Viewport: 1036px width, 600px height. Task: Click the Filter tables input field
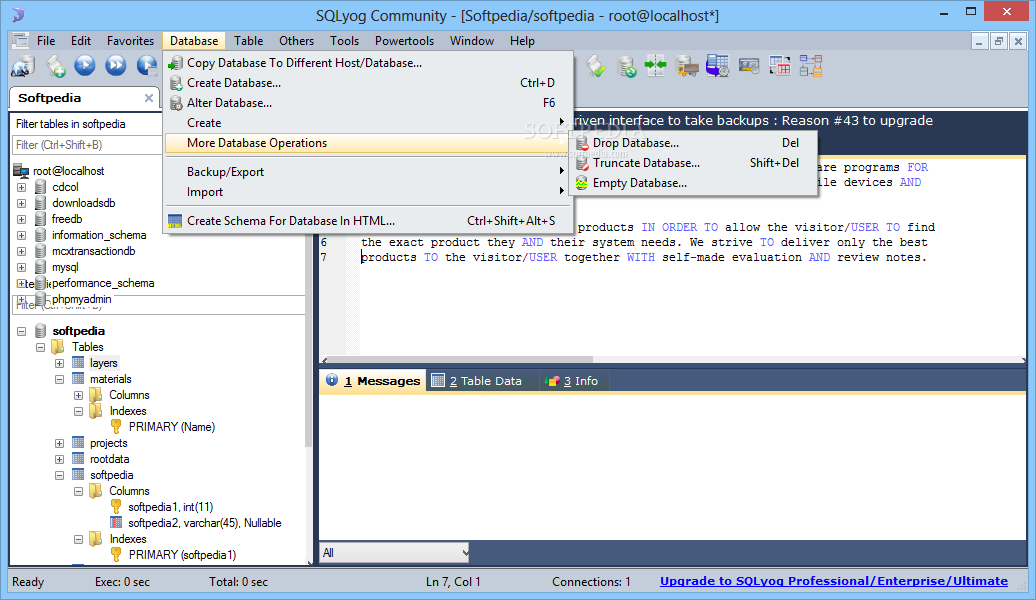87,145
